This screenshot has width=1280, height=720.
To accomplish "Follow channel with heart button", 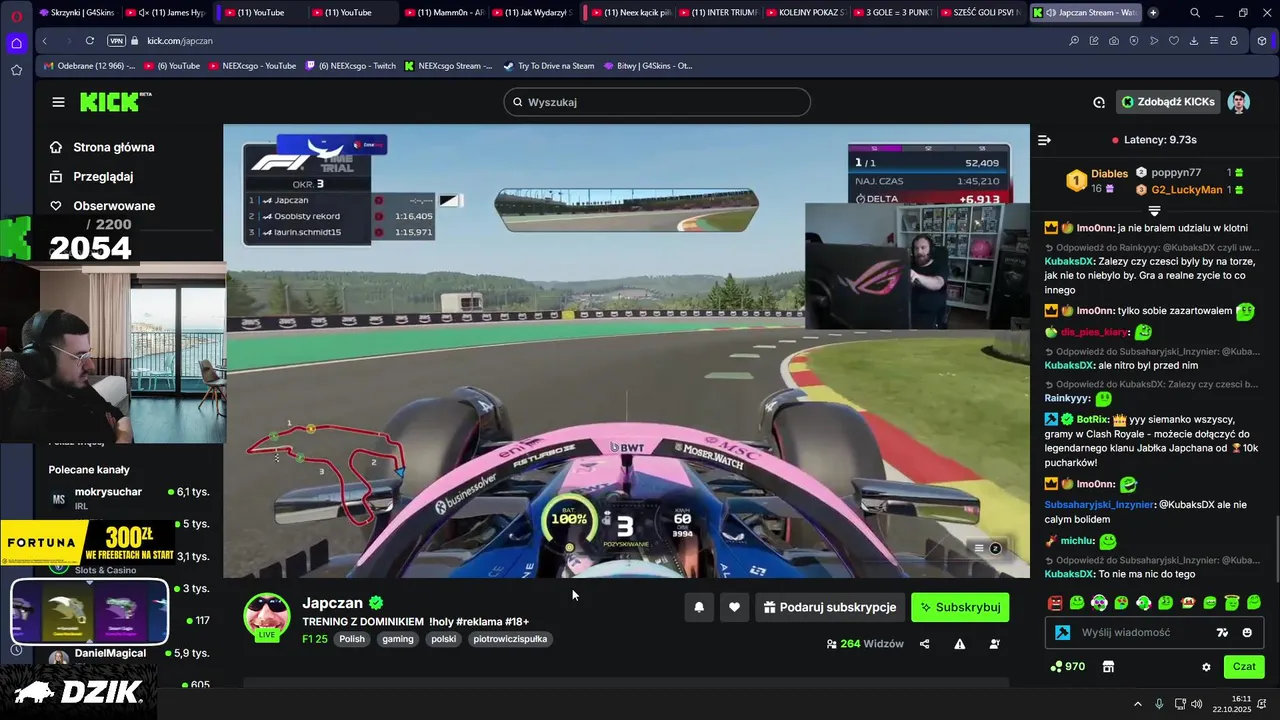I will 734,607.
